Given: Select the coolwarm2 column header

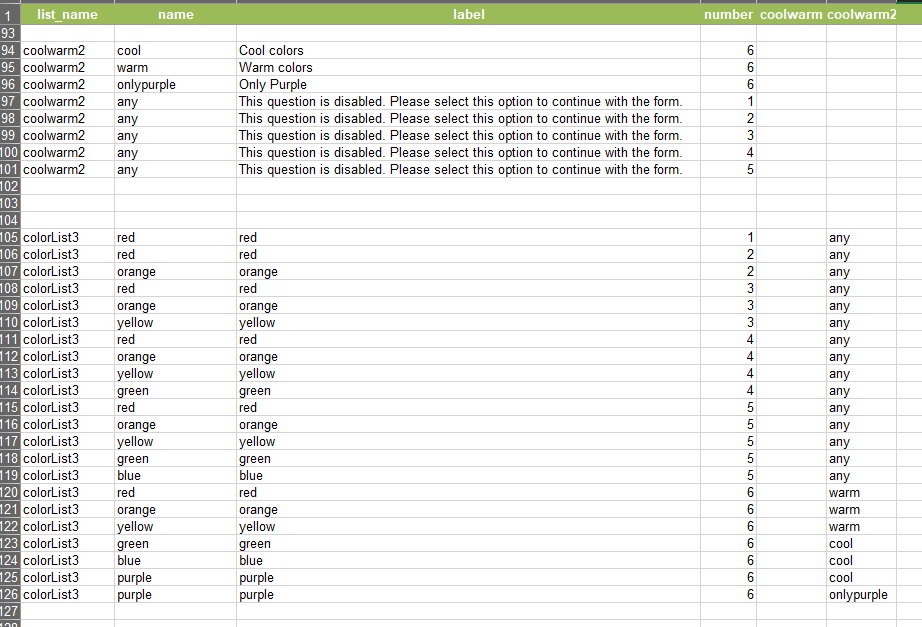Looking at the screenshot, I should click(x=861, y=14).
